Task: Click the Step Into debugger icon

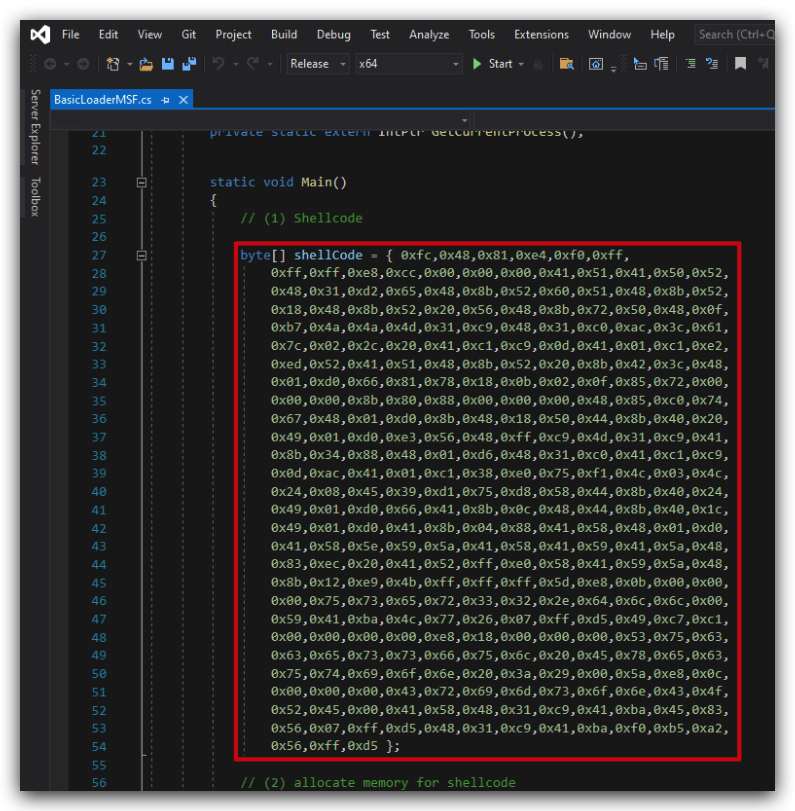Action: point(640,64)
